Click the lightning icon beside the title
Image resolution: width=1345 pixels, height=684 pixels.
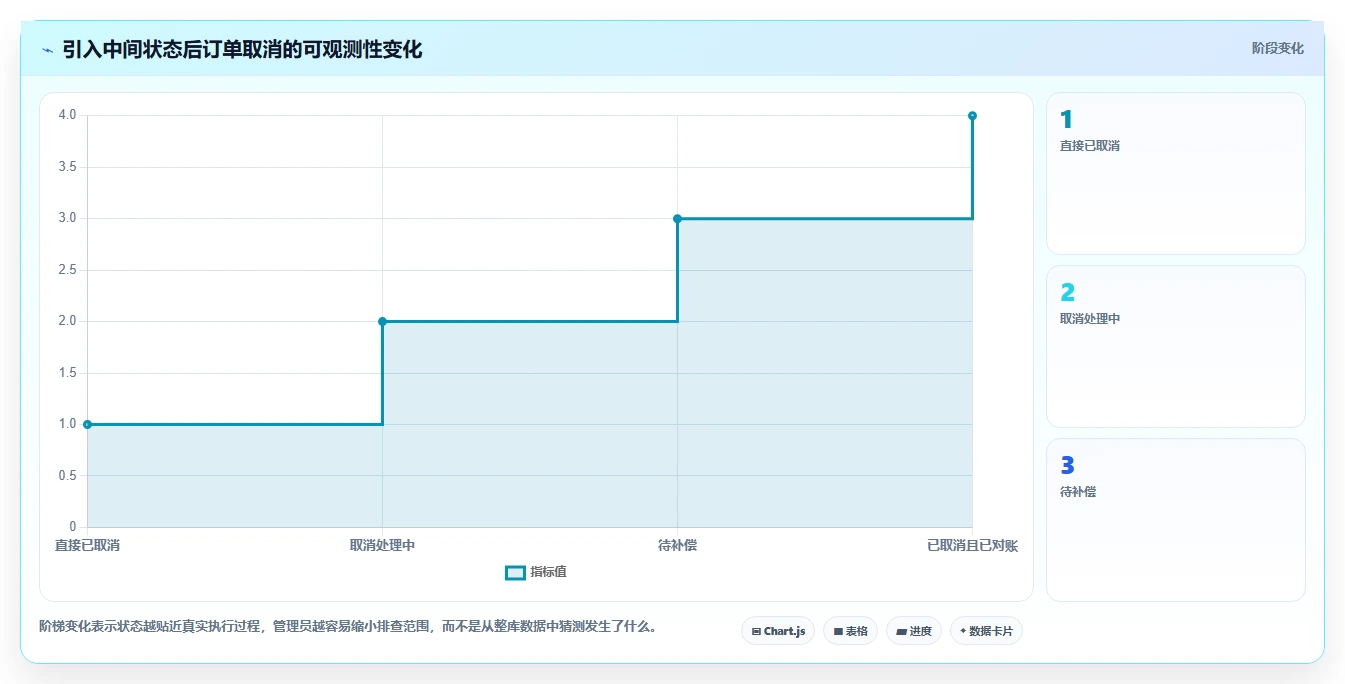(47, 49)
